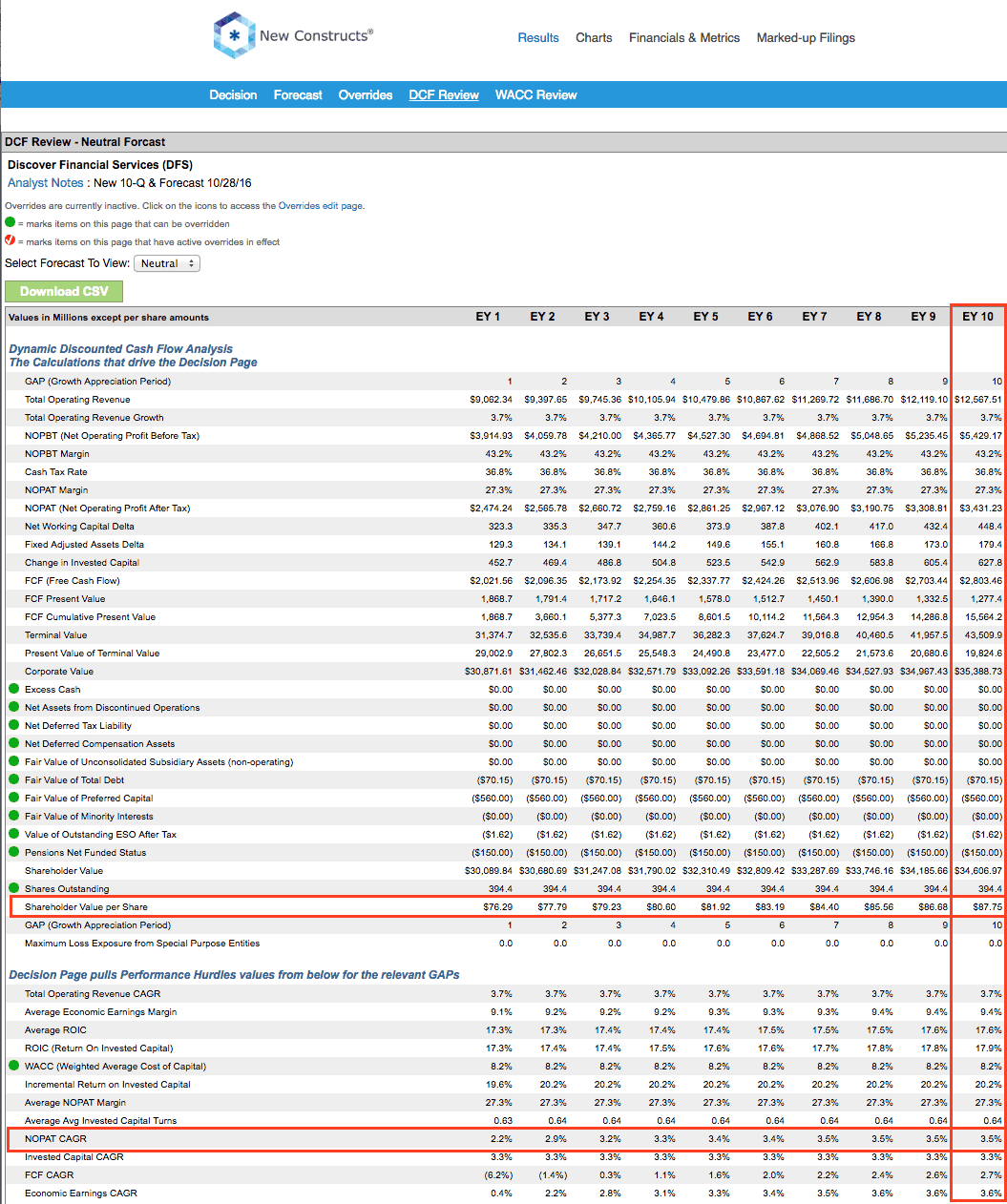Follow the Overrides edit page link

pos(320,205)
